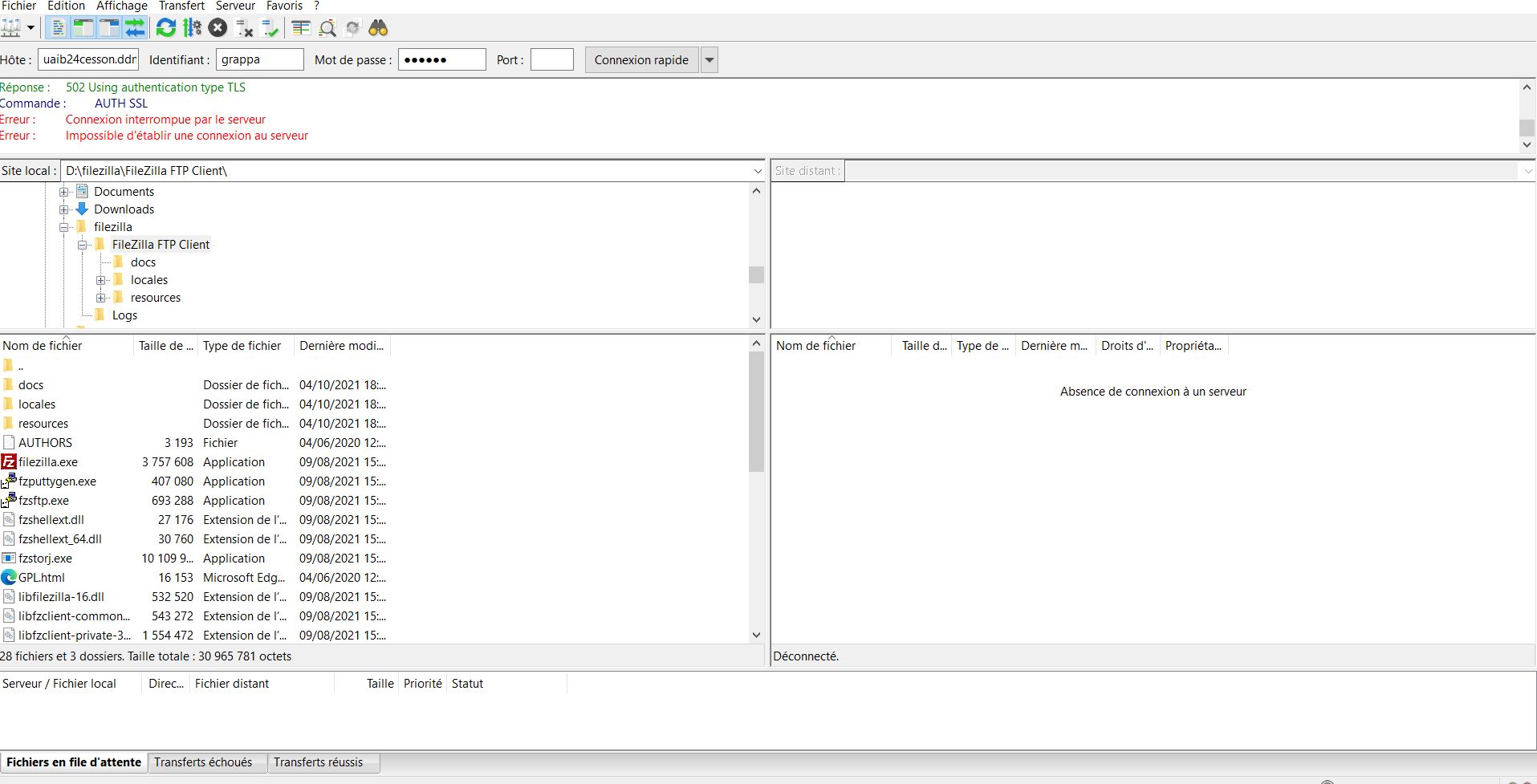The width and height of the screenshot is (1537, 784).
Task: Search for files with binoculars icon
Action: click(x=378, y=28)
